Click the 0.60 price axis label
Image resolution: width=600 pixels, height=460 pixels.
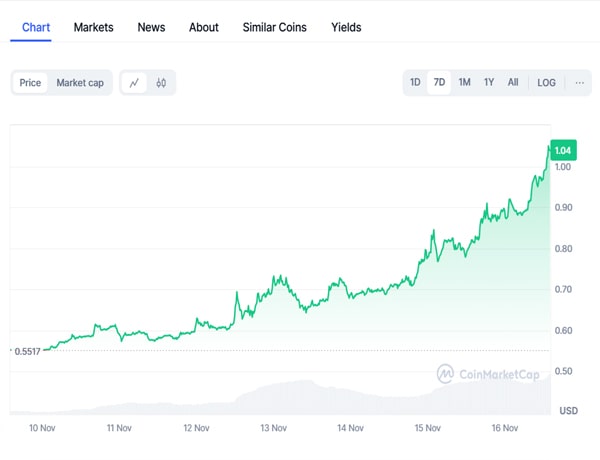tap(563, 331)
